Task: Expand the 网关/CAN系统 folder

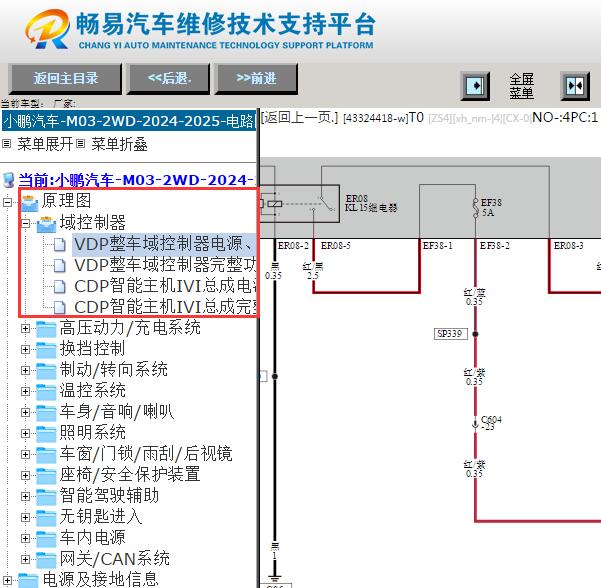Action: click(25, 559)
